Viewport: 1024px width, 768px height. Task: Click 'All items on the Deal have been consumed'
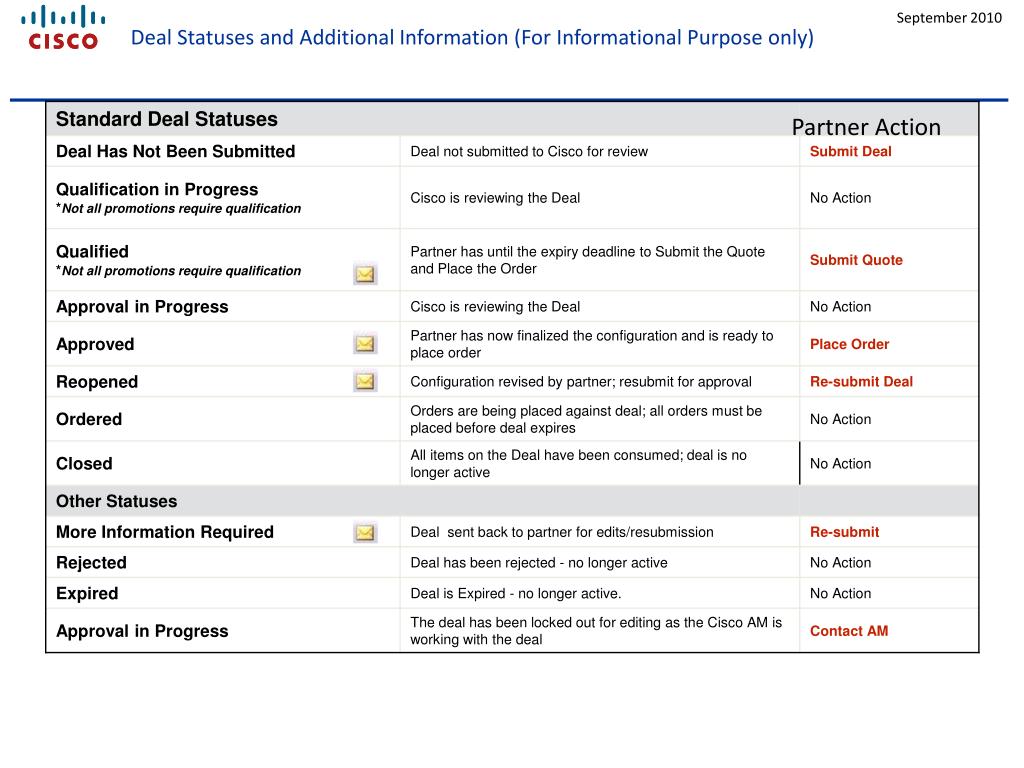pyautogui.click(x=578, y=464)
